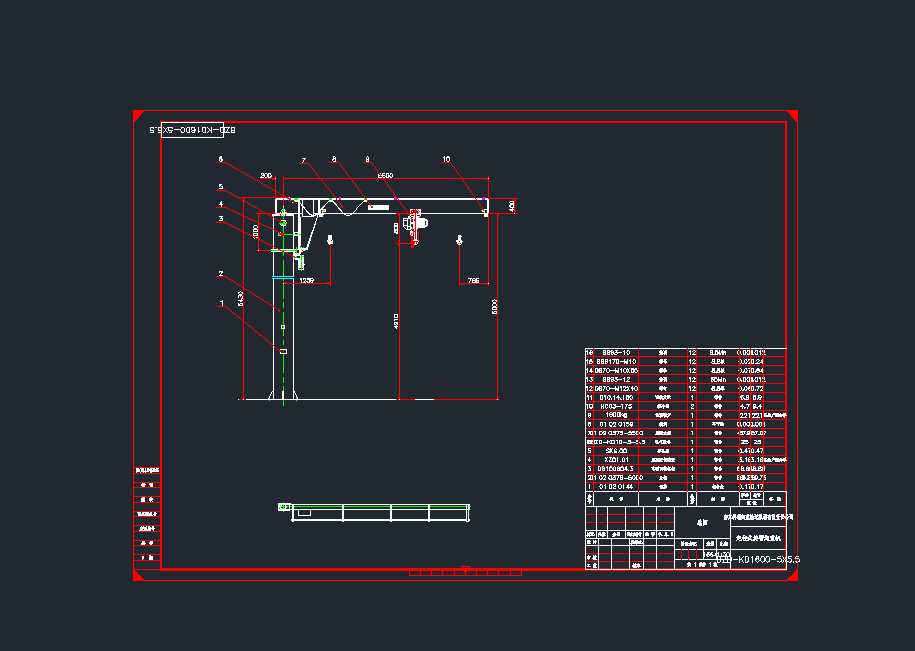Select part callout number 1
Image resolution: width=915 pixels, height=651 pixels.
221,302
